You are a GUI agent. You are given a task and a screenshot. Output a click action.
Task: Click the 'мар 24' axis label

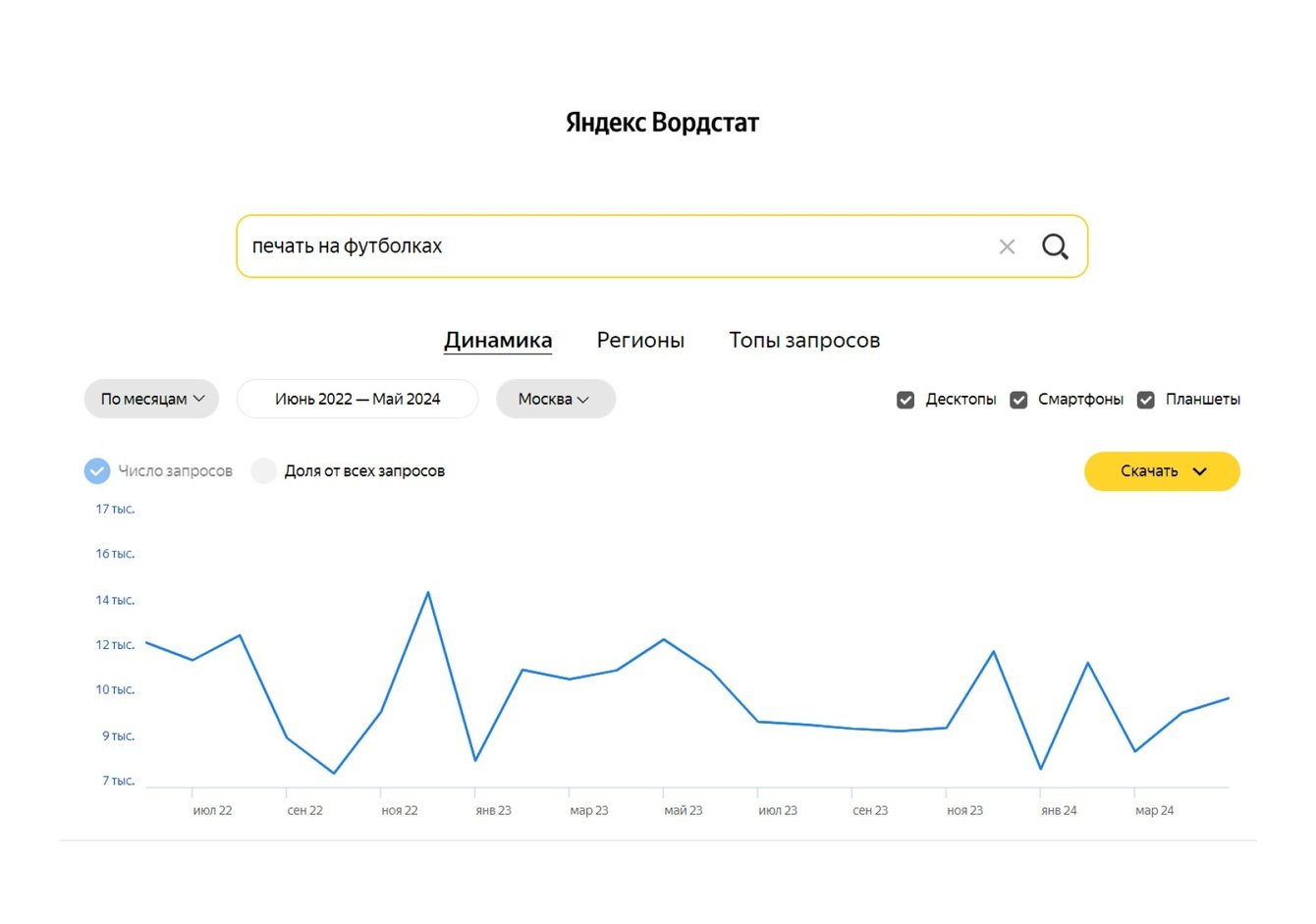(1155, 811)
